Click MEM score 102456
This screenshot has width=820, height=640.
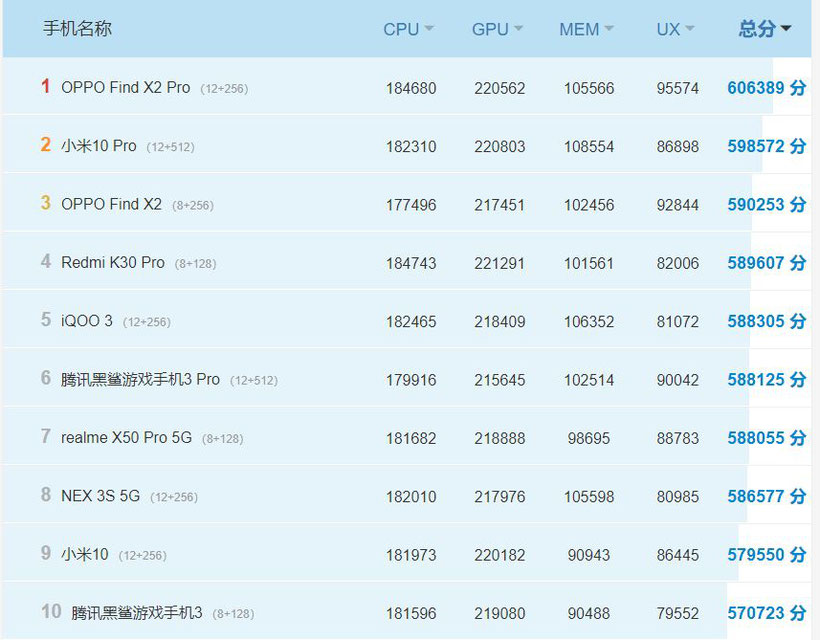[x=589, y=205]
